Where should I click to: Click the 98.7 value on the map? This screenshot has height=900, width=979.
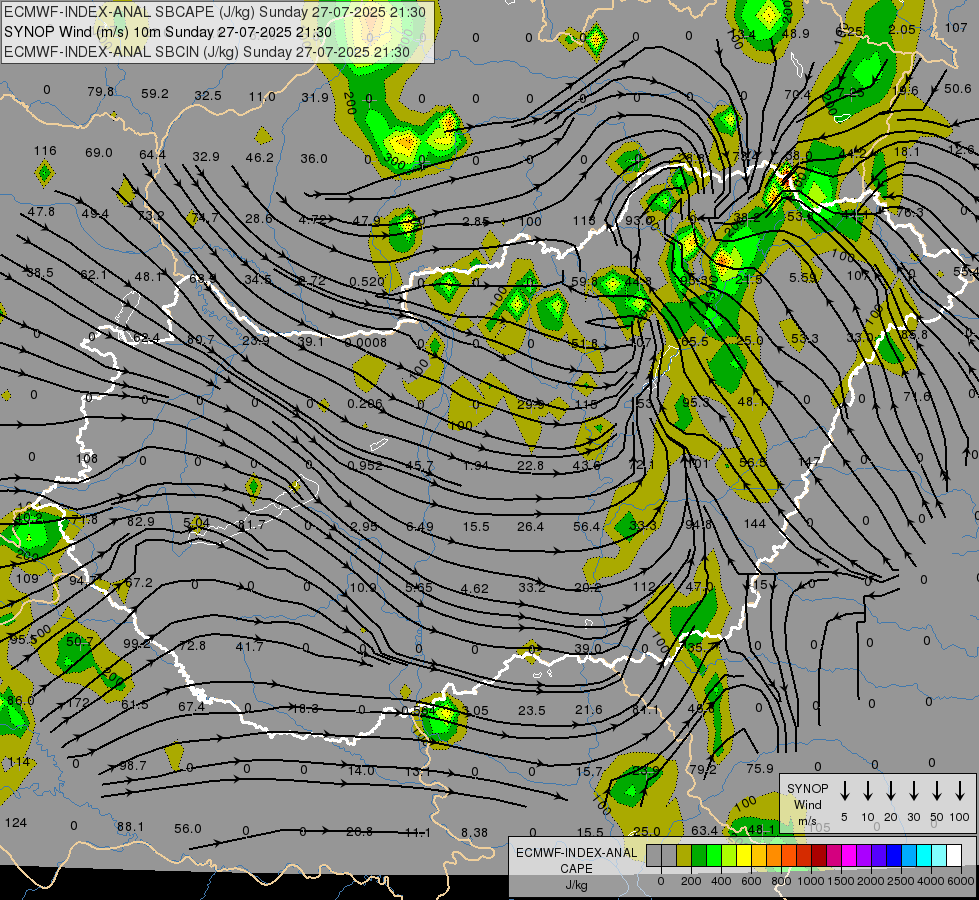132,765
